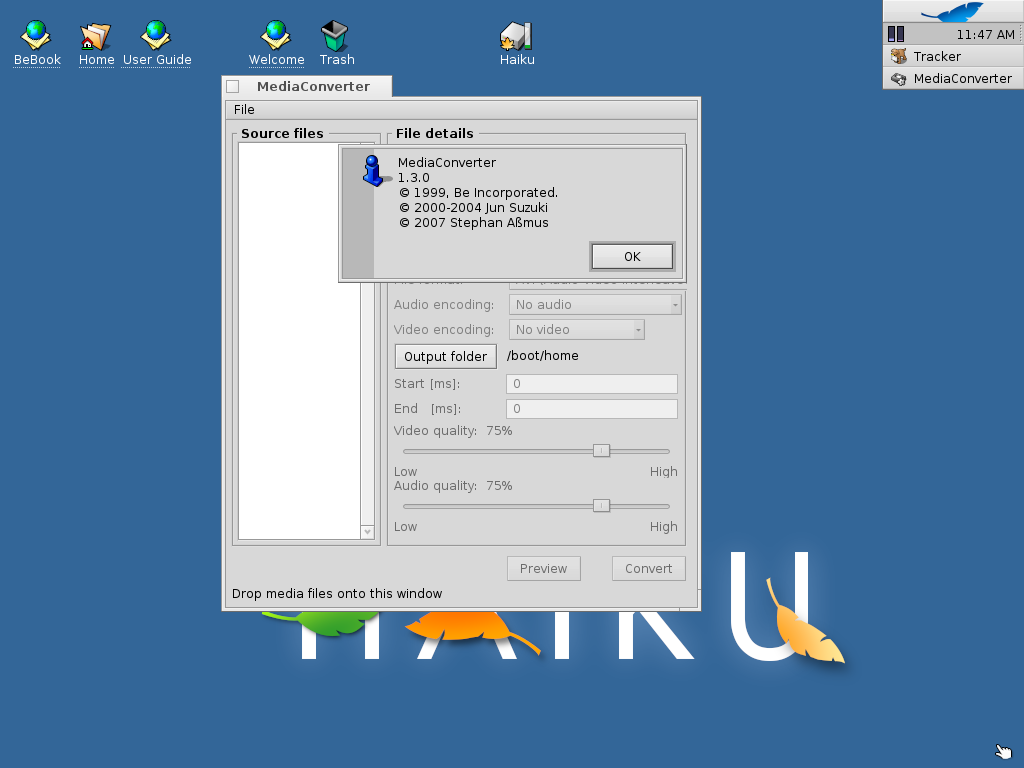The image size is (1024, 768).
Task: Click the Start [ms] input field
Action: pos(592,384)
